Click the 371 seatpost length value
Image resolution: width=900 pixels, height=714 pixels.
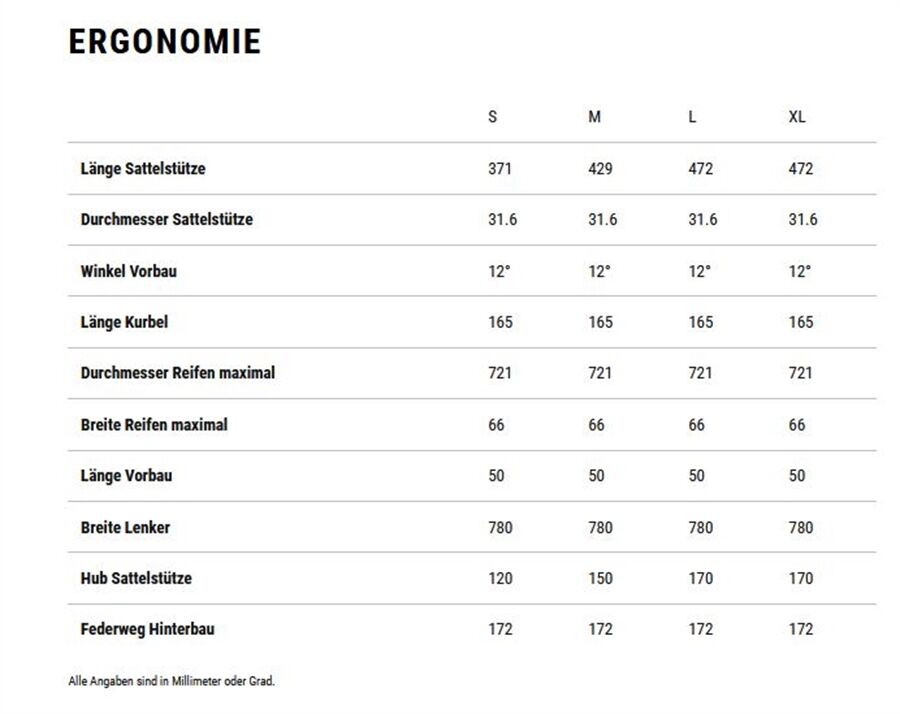[500, 168]
